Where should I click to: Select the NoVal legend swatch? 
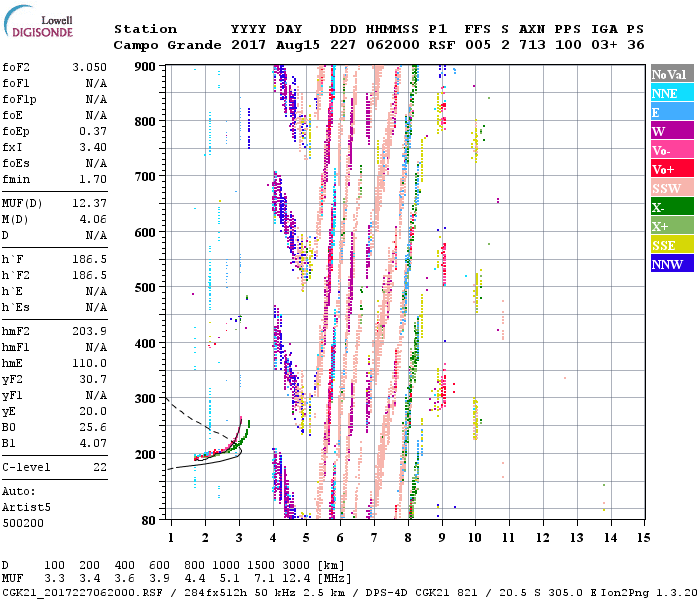(x=672, y=74)
